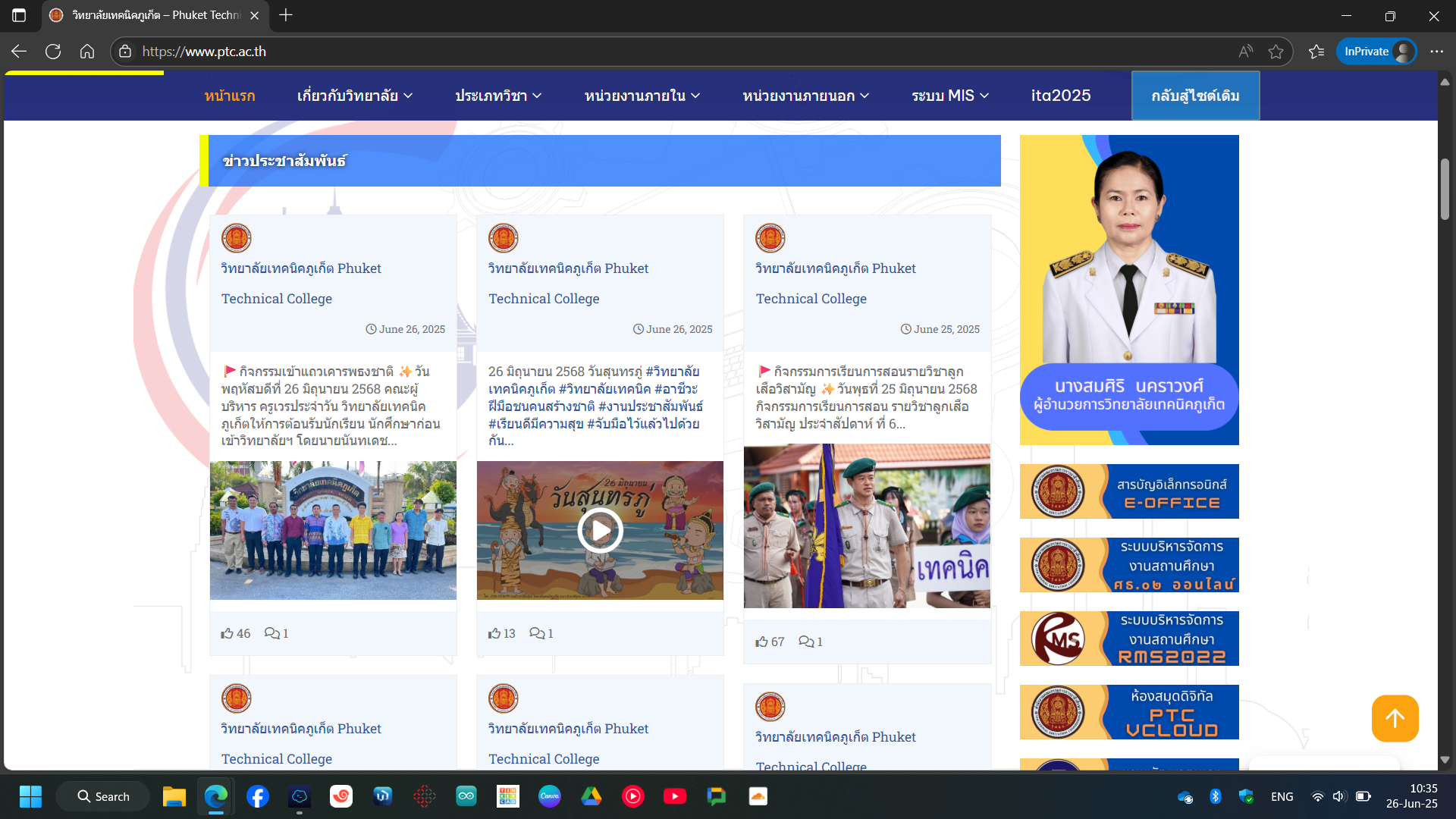The width and height of the screenshot is (1456, 819).
Task: Expand the หน่วยงานภายนอก dropdown menu
Action: 806,96
